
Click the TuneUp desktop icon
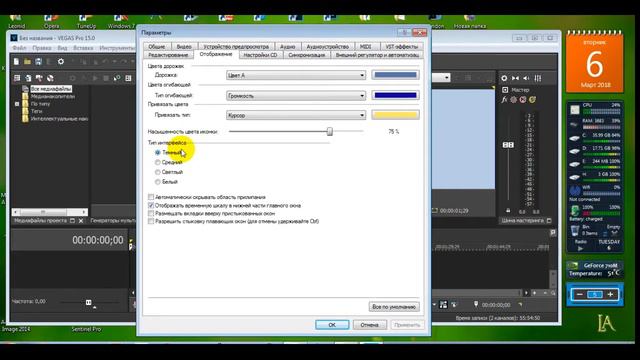pyautogui.click(x=86, y=22)
